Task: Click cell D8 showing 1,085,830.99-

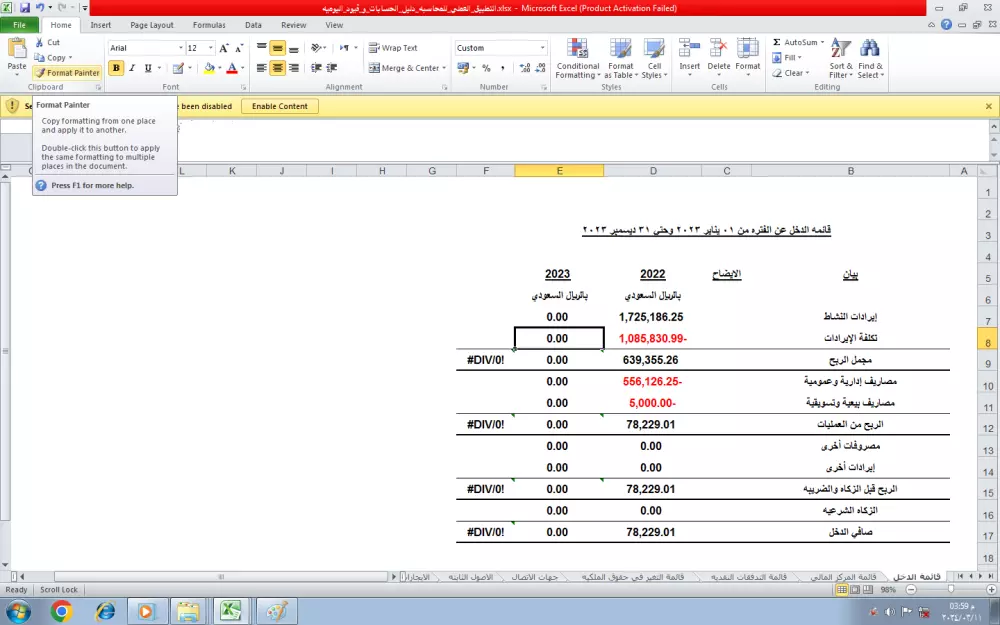Action: pyautogui.click(x=652, y=338)
